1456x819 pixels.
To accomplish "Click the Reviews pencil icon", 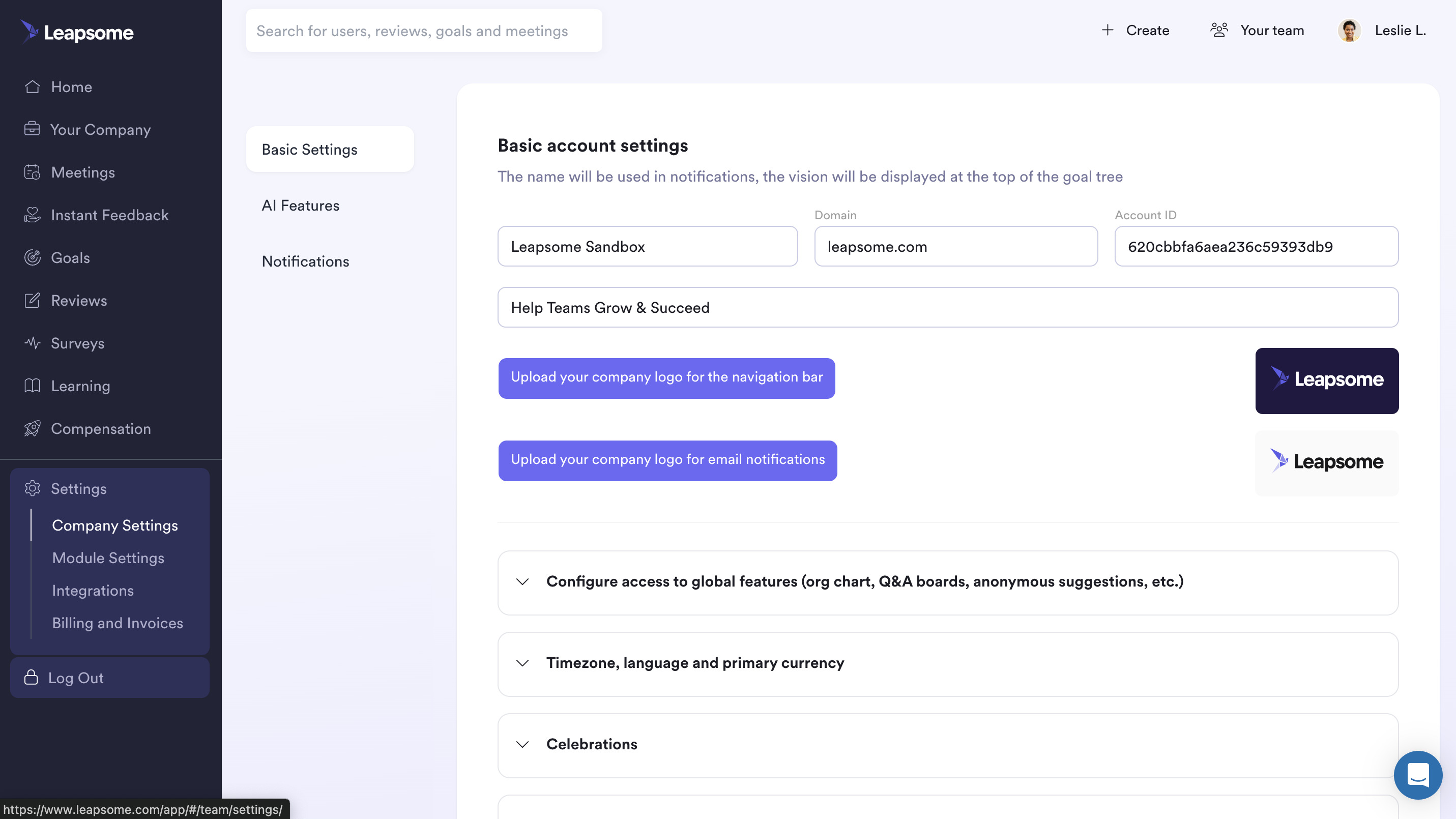I will pos(32,300).
